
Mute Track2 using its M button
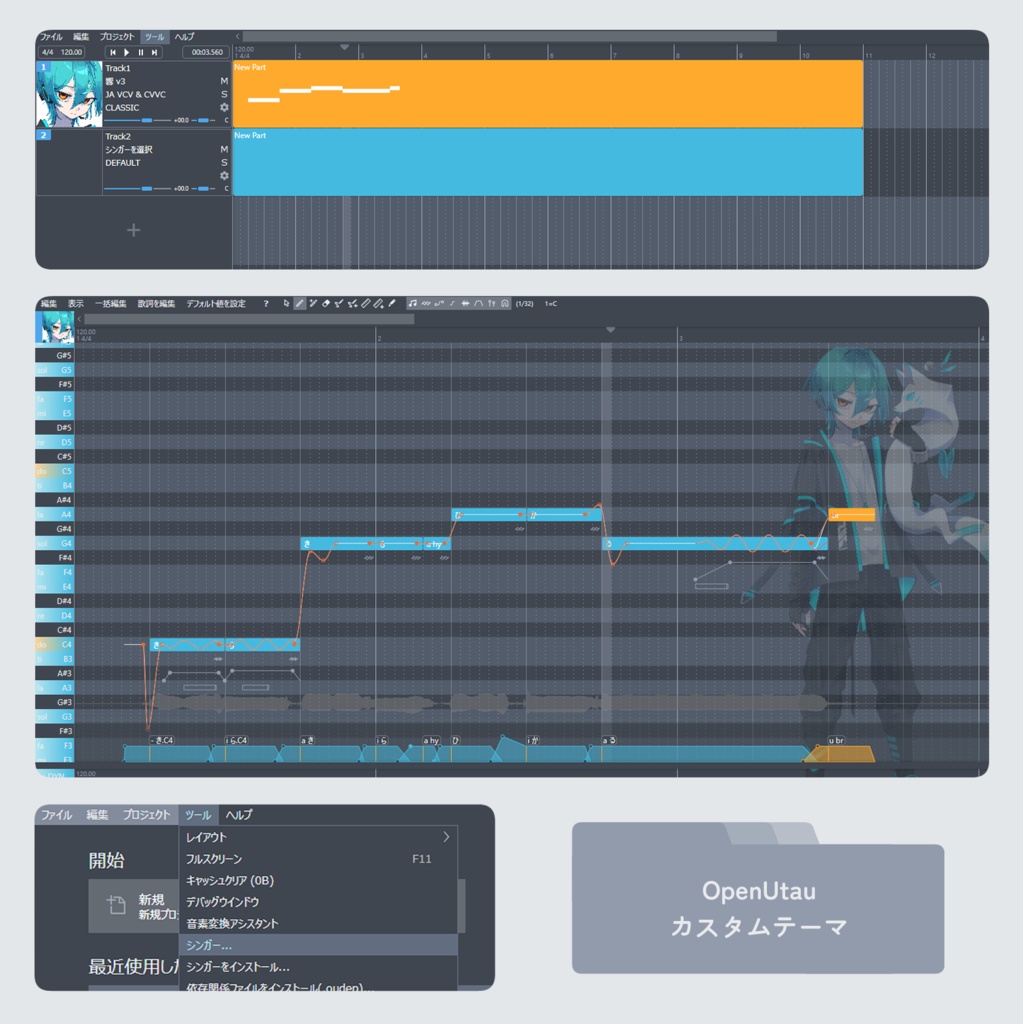[224, 149]
